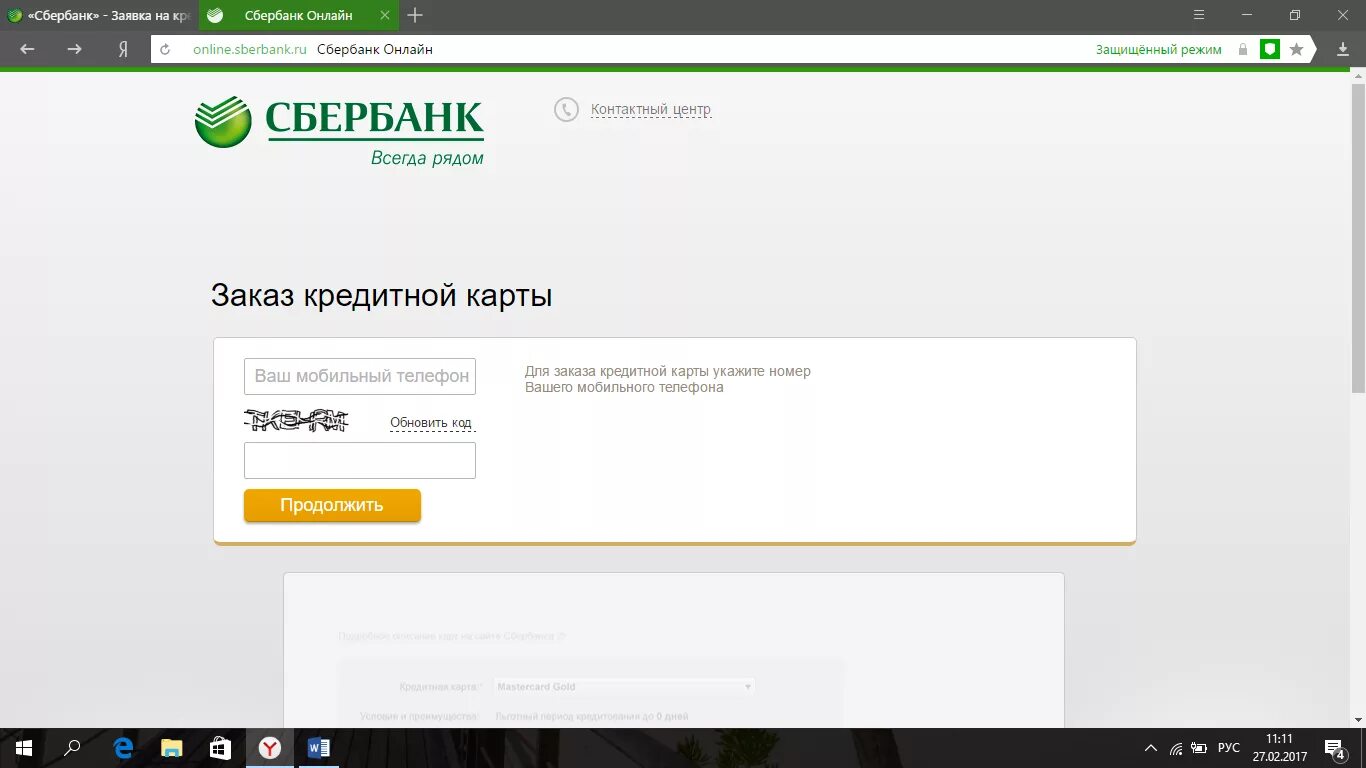The image size is (1366, 768).
Task: Open network icon in system tray
Action: (x=1176, y=748)
